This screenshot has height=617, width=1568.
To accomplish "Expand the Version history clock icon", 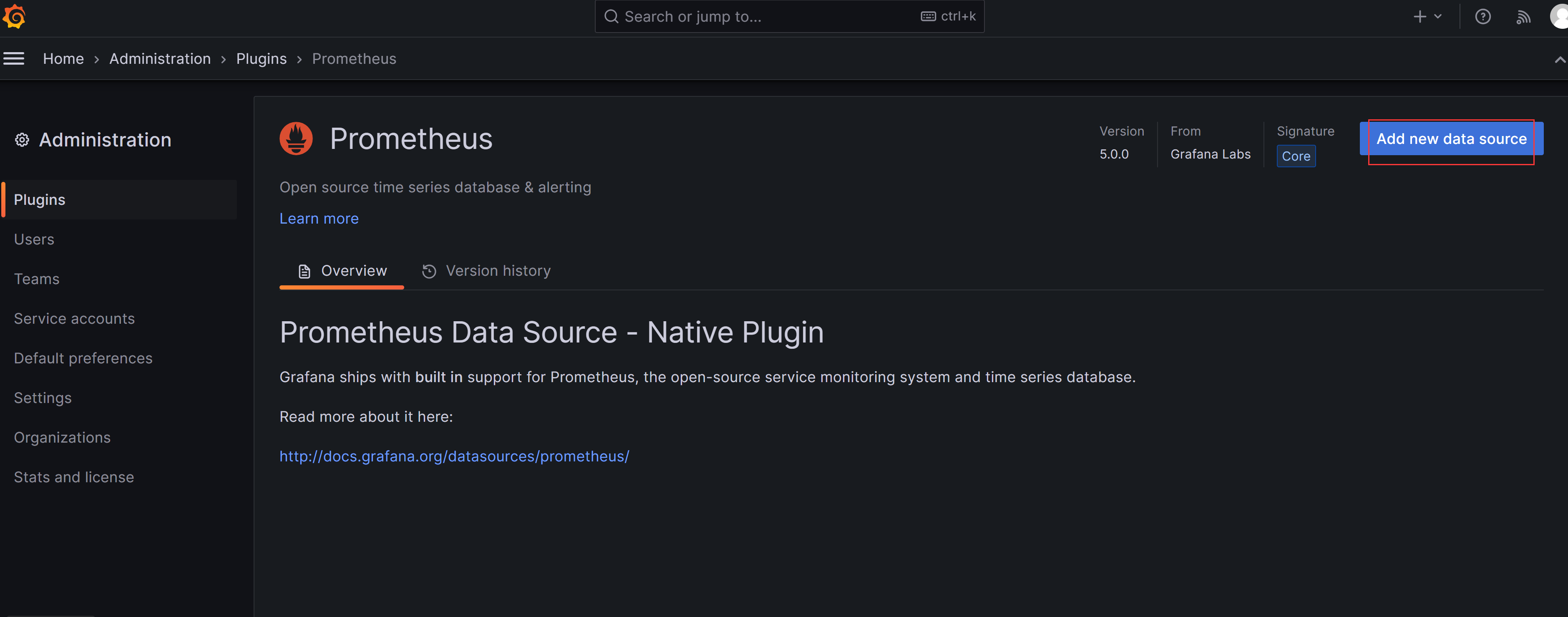I will (429, 271).
